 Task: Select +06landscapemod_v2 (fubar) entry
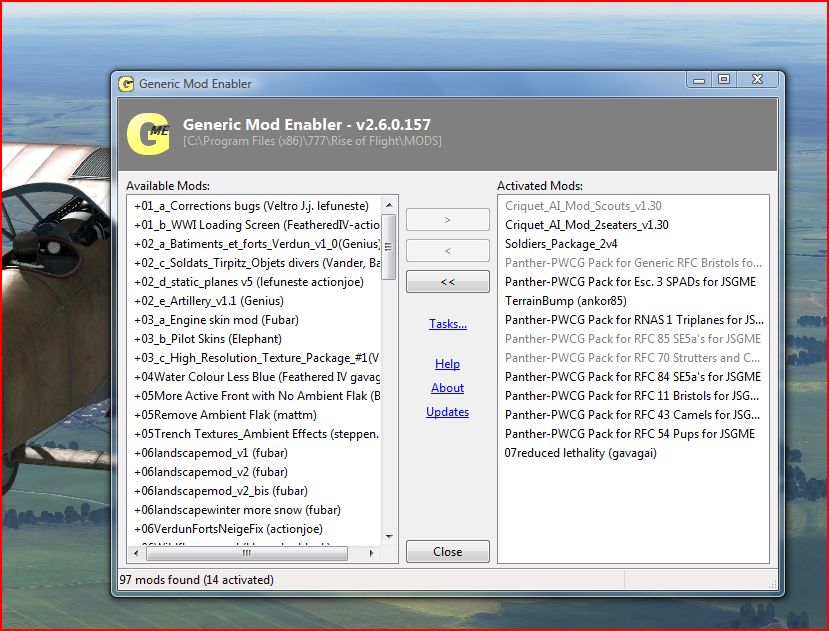tap(211, 472)
